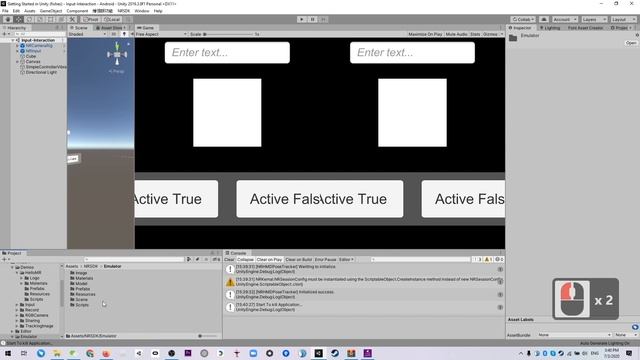Select the Rect tool in Unity toolbar

(x=50, y=19)
